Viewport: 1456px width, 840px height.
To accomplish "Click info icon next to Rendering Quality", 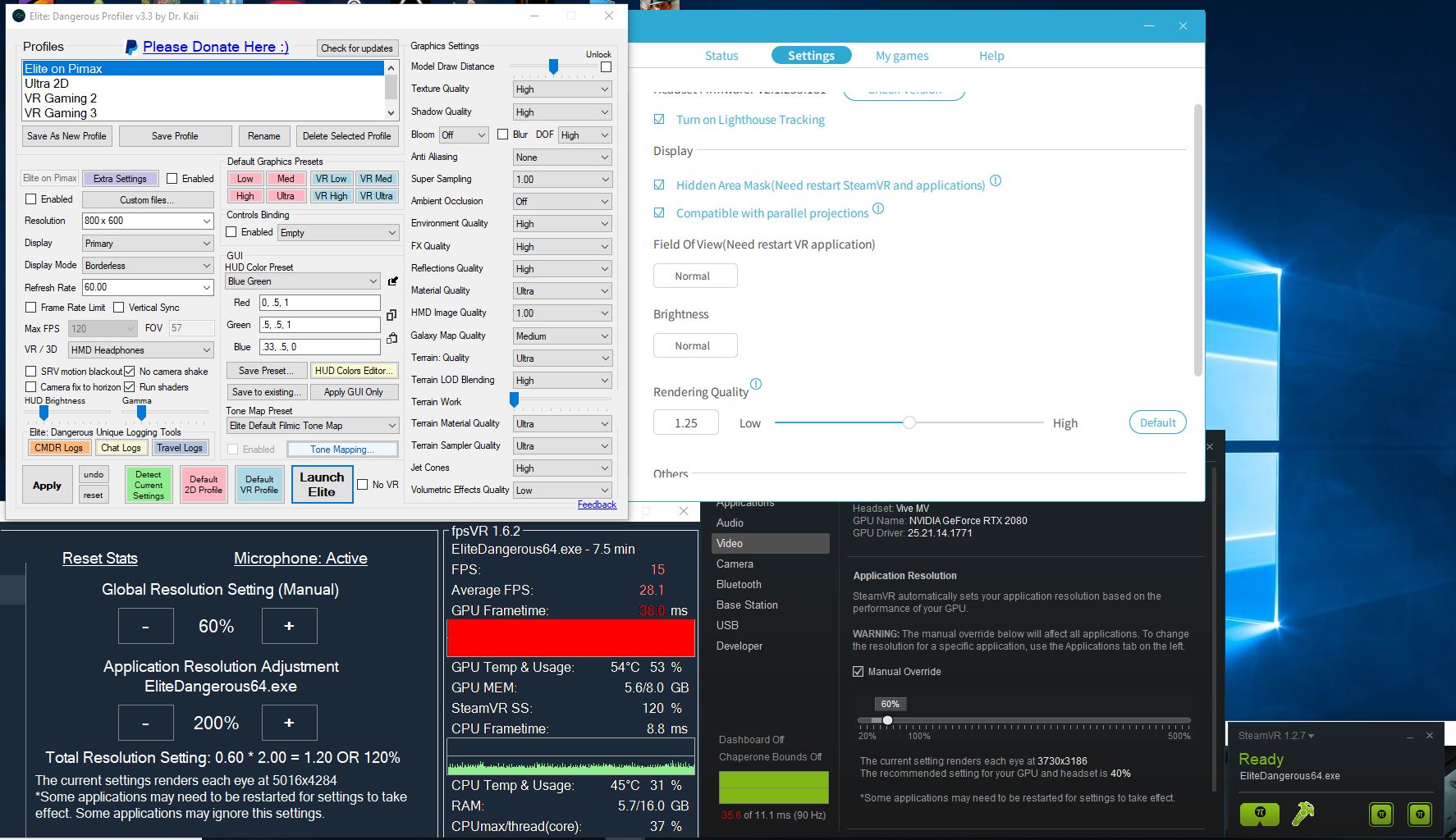I will tap(756, 384).
